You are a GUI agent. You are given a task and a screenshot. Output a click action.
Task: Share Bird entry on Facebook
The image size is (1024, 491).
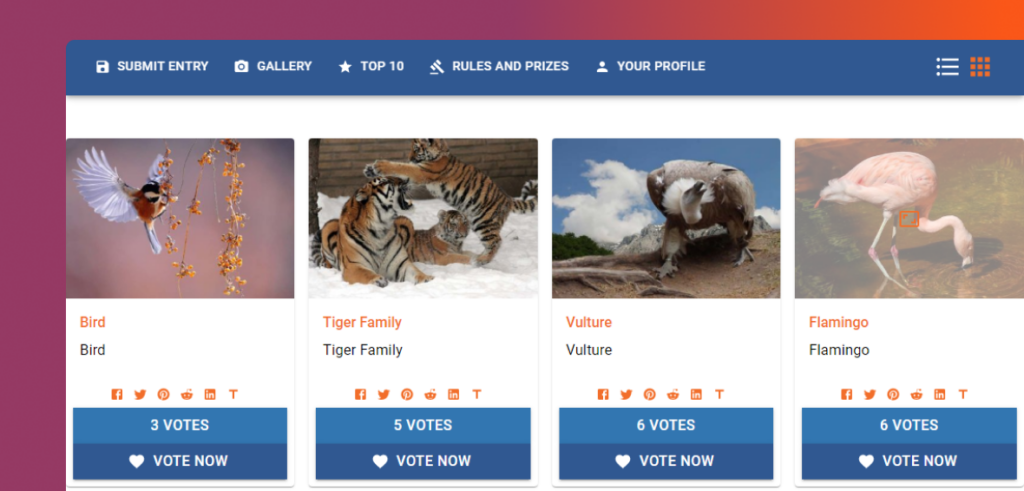click(x=117, y=394)
